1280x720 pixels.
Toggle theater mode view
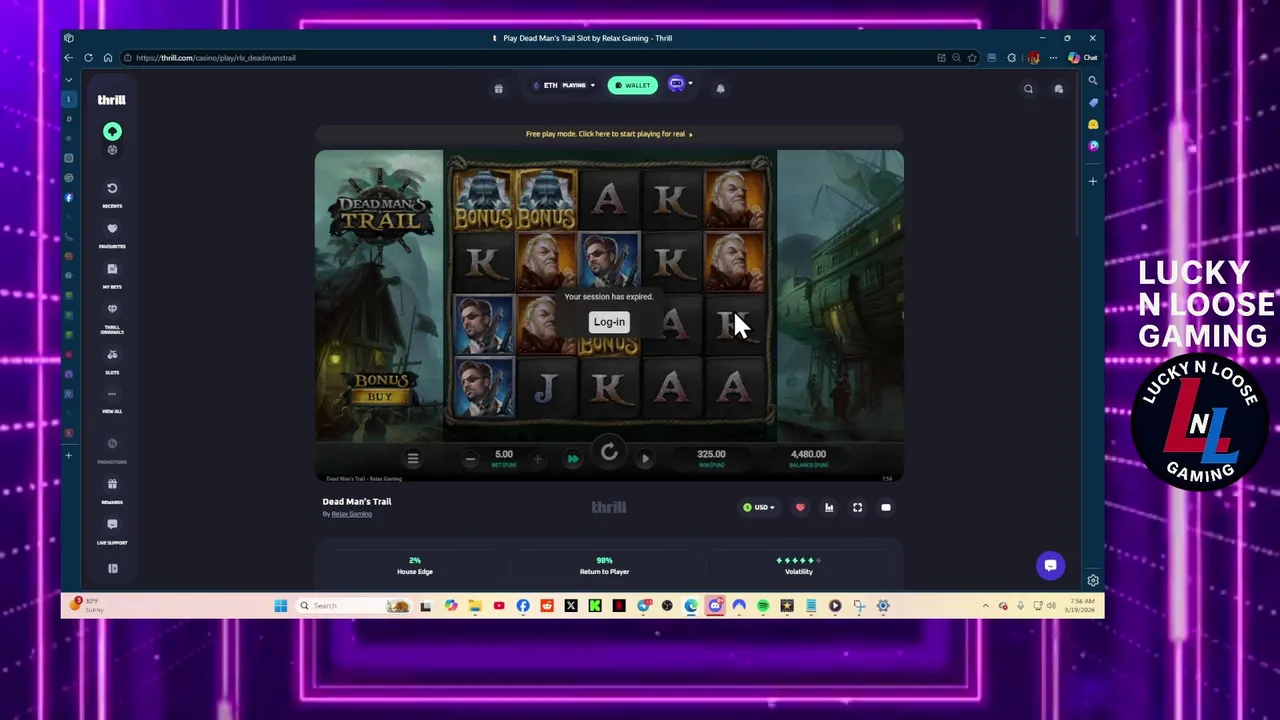click(886, 507)
